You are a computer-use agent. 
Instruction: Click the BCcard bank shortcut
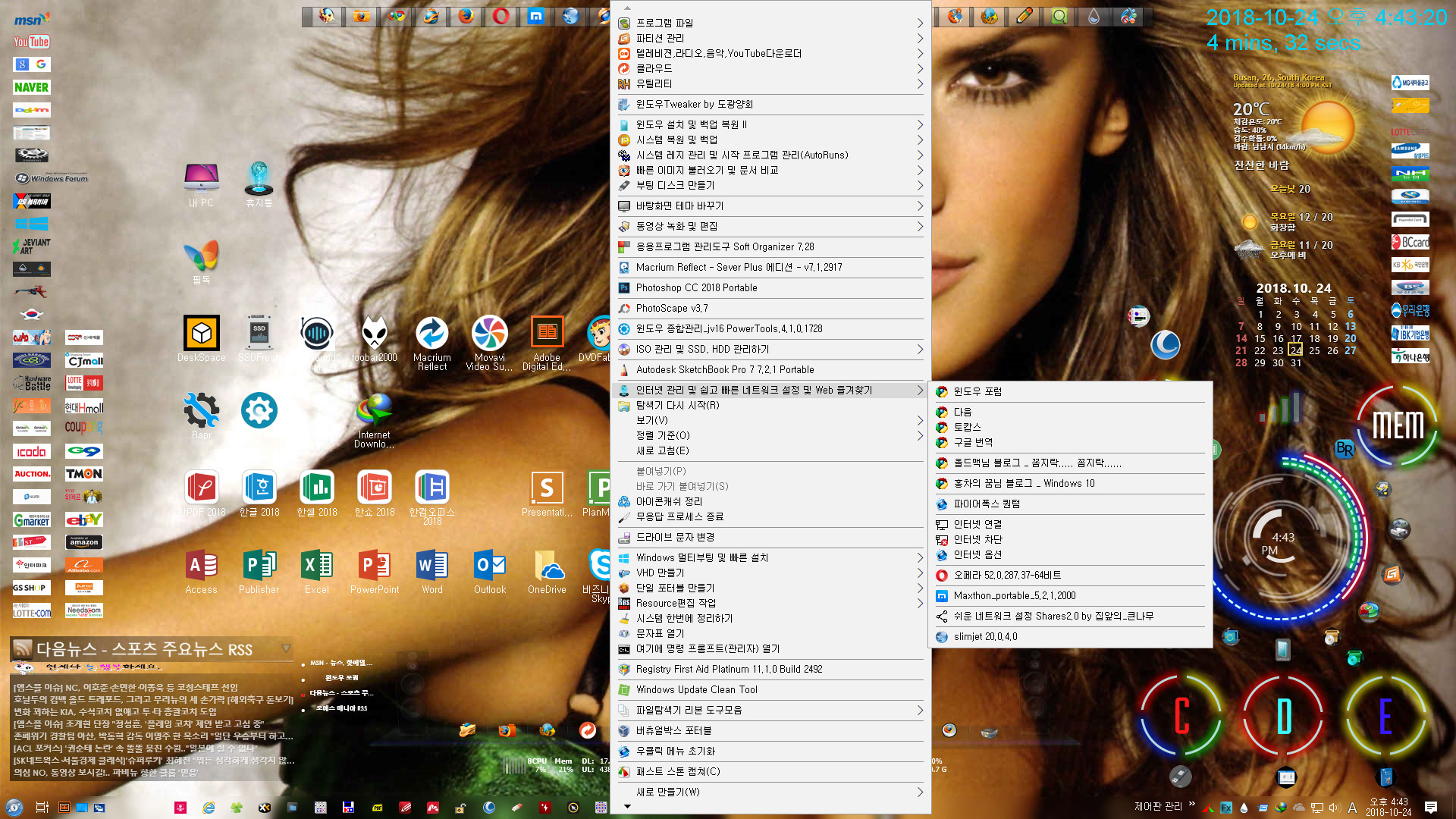pyautogui.click(x=1410, y=242)
